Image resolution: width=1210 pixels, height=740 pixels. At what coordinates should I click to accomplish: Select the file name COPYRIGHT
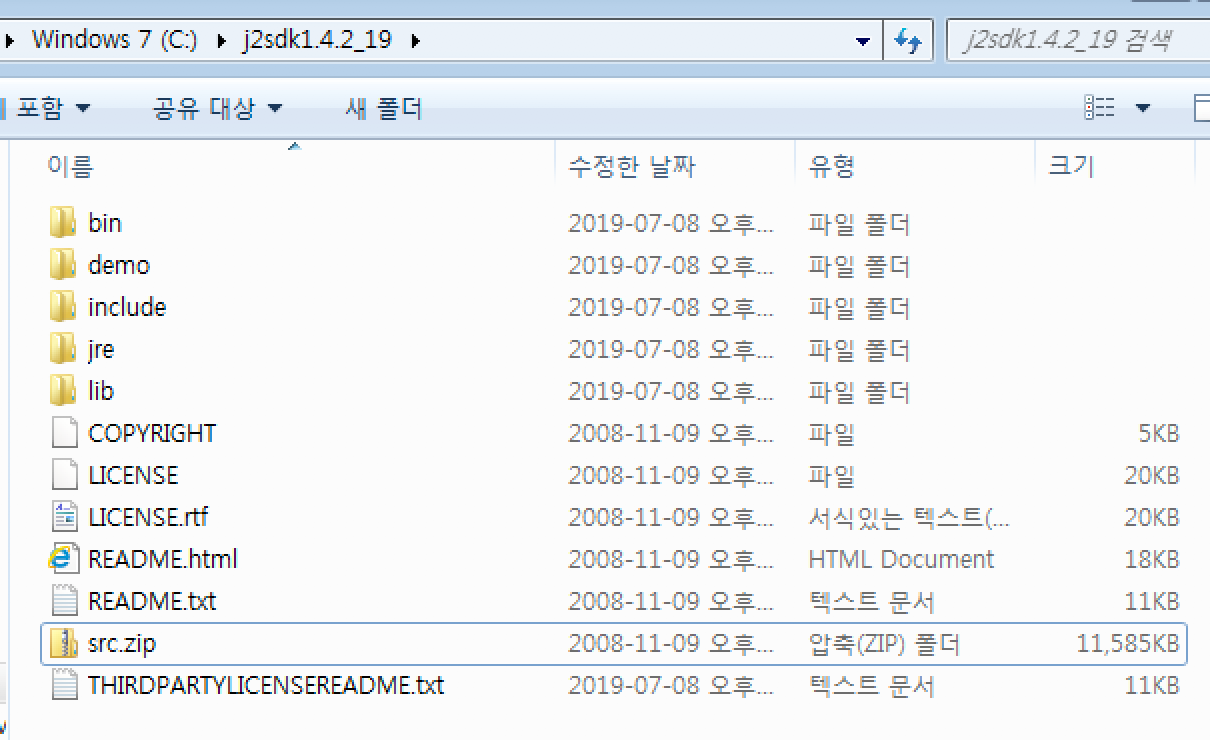(152, 433)
